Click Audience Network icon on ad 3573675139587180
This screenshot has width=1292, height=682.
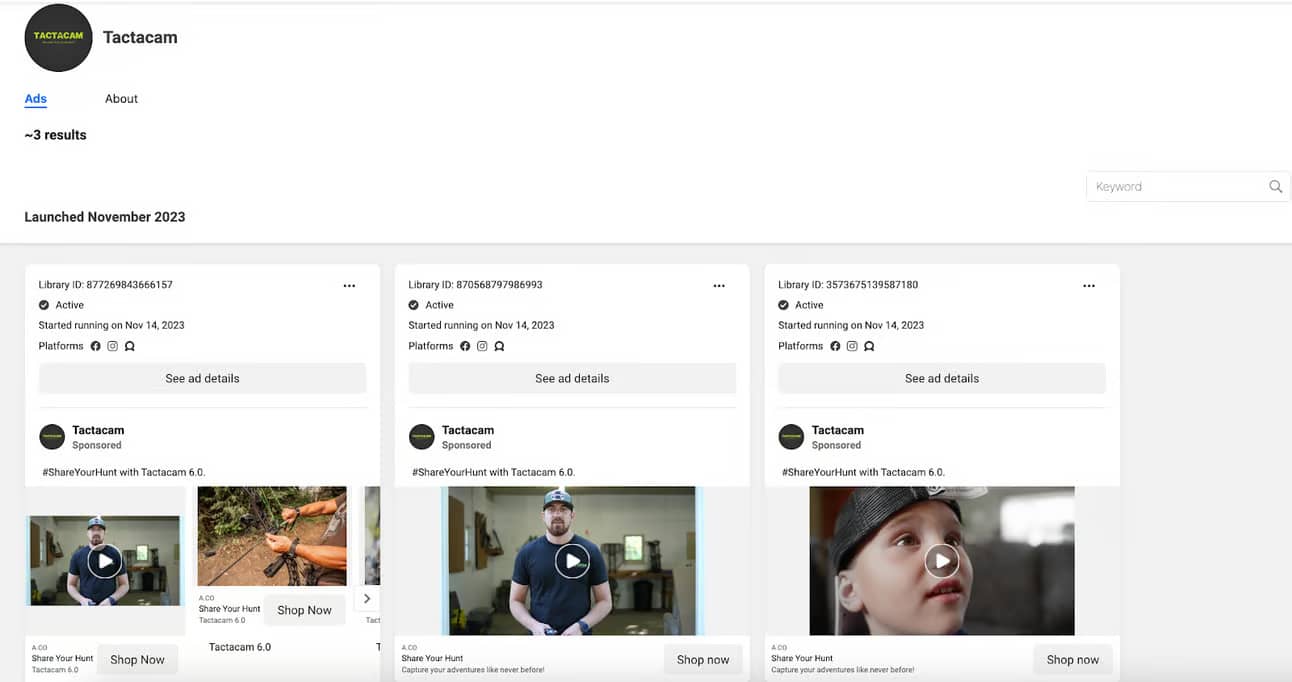tap(869, 346)
